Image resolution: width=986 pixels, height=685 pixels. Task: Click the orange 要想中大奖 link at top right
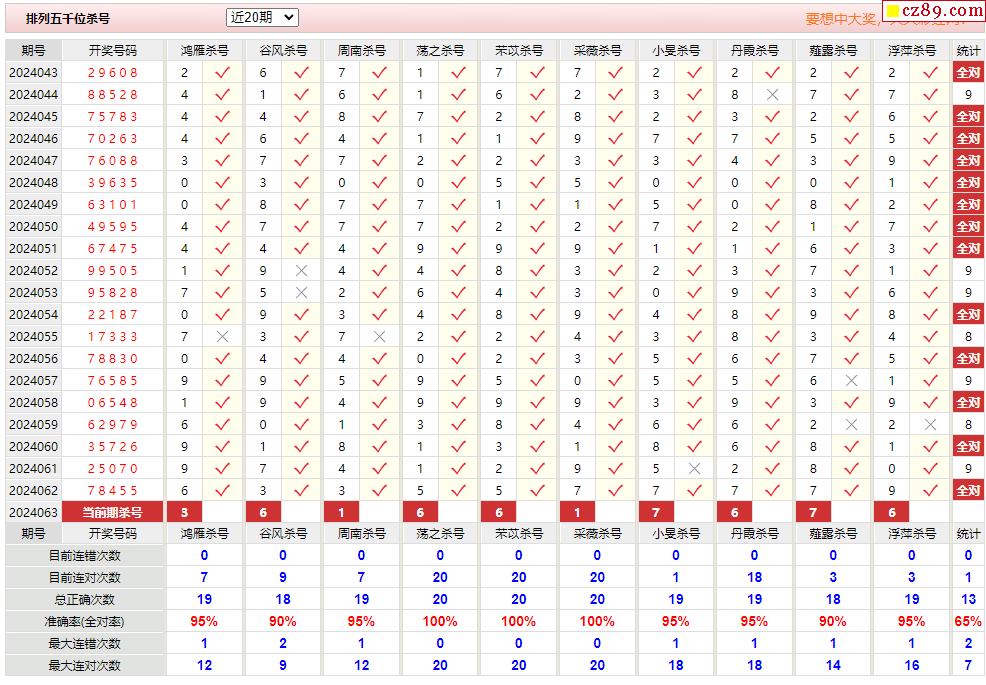pyautogui.click(x=840, y=19)
